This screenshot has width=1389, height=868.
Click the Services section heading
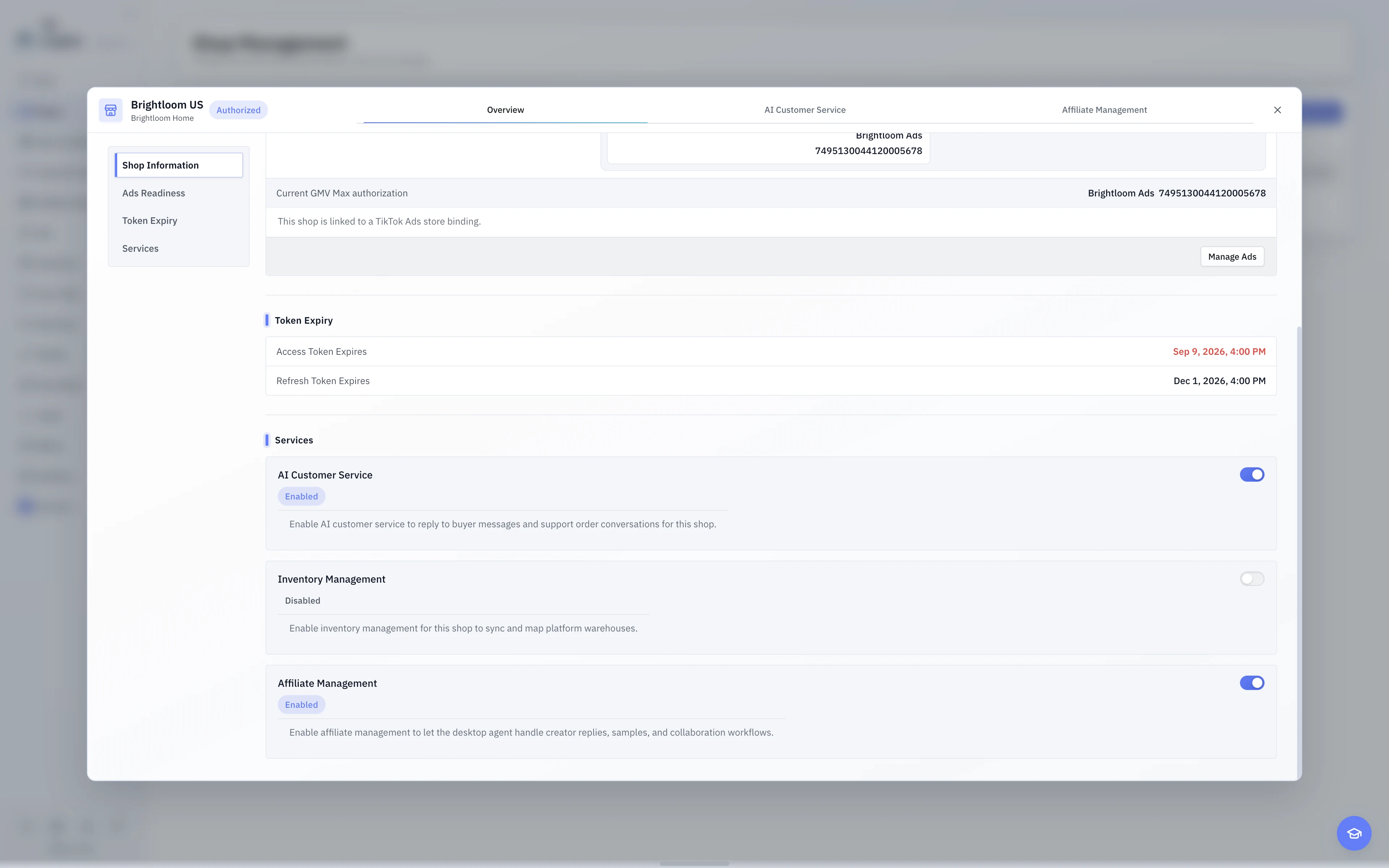pyautogui.click(x=293, y=440)
